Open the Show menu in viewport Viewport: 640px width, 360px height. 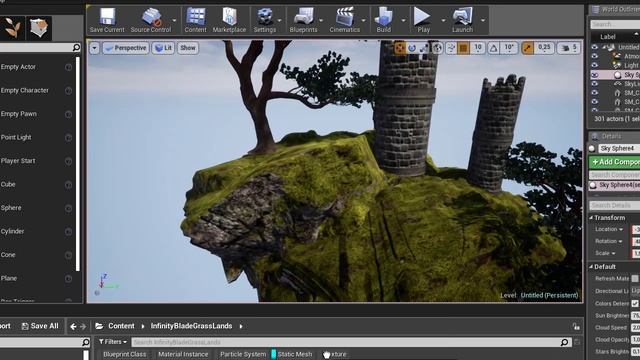click(x=188, y=48)
